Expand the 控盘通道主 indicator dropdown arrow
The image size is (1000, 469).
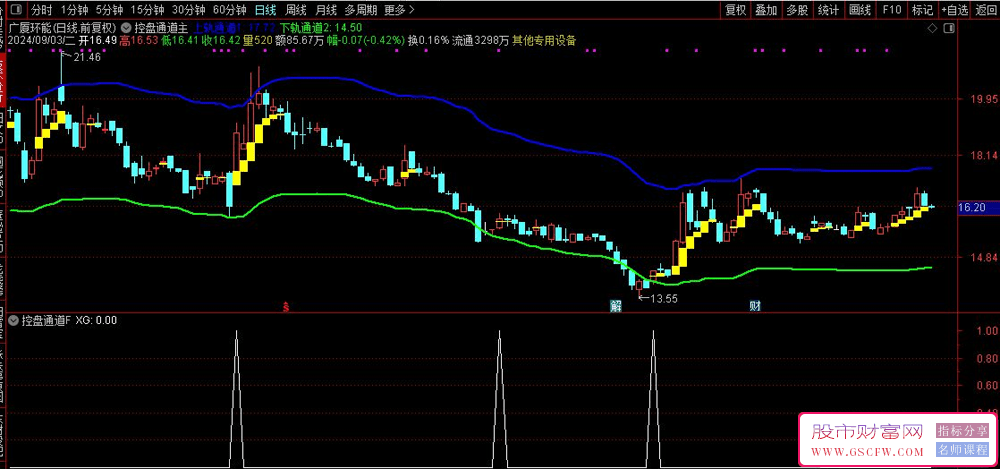click(x=126, y=27)
